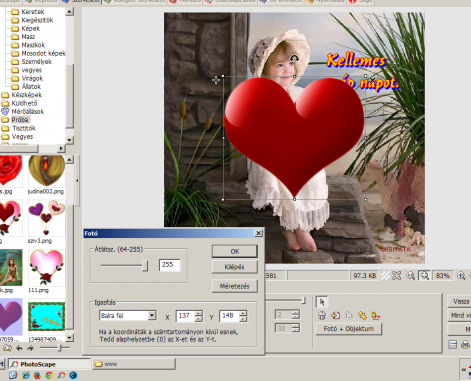Click the crop icon next to insert photo
The height and width of the screenshot is (381, 471).
[x=349, y=315]
